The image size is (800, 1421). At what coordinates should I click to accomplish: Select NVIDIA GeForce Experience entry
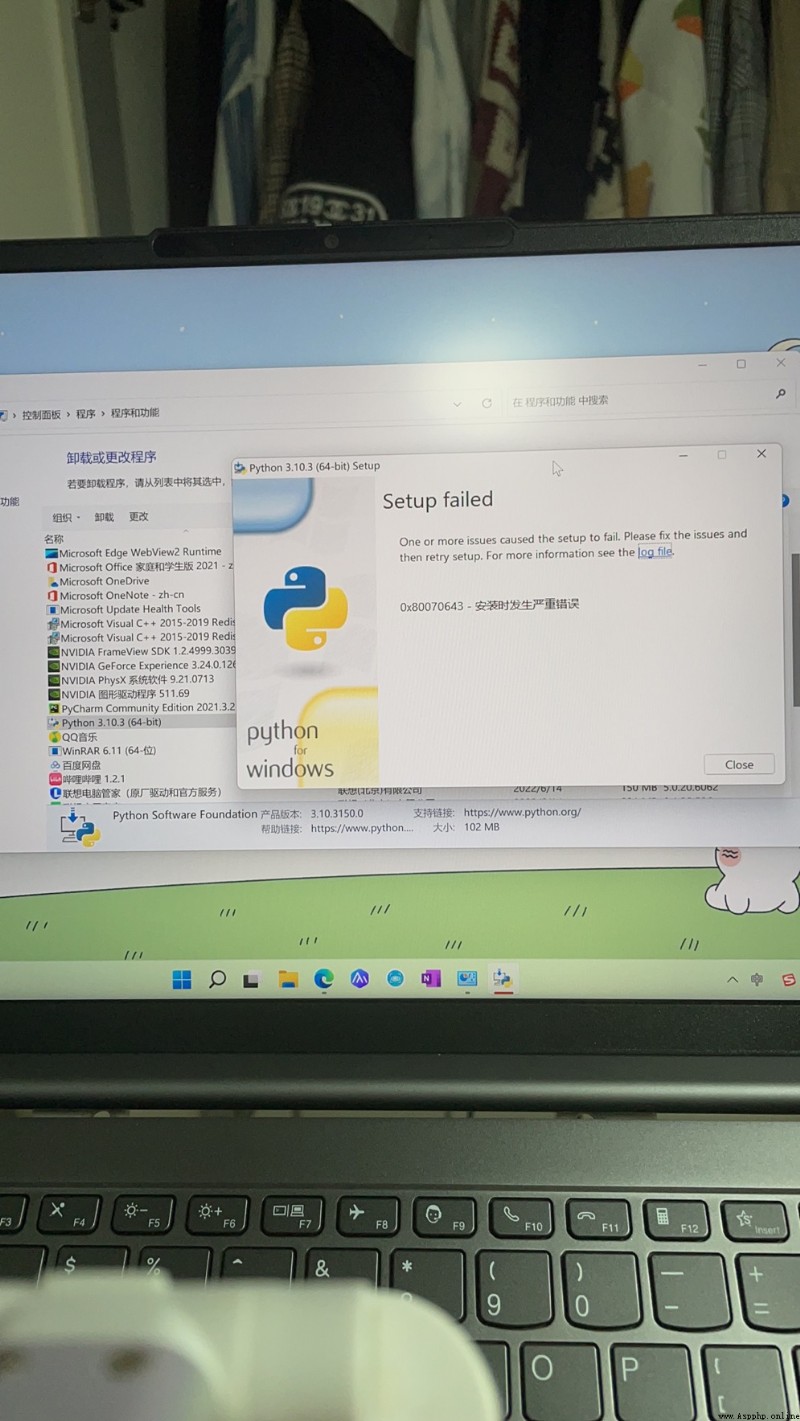pos(140,665)
